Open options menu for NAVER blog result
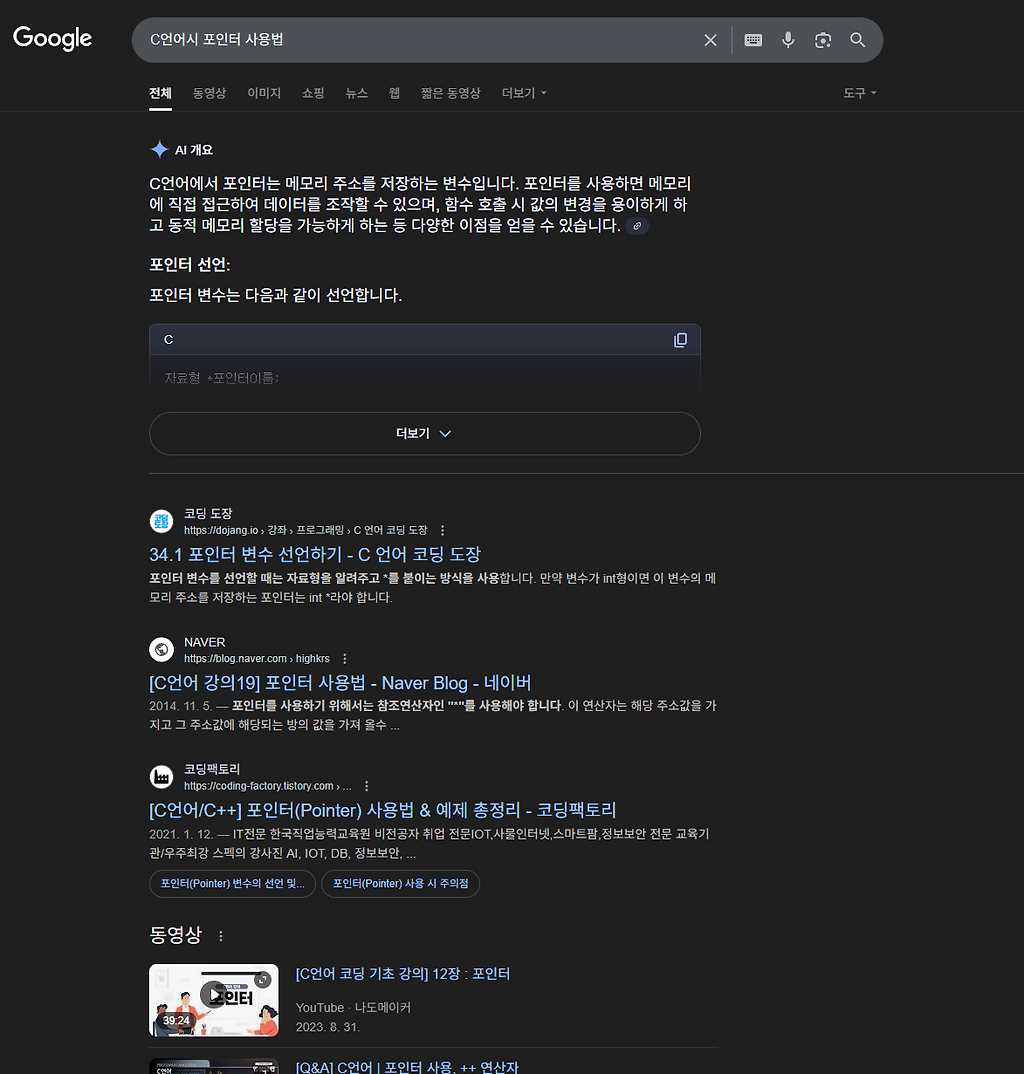 tap(345, 659)
